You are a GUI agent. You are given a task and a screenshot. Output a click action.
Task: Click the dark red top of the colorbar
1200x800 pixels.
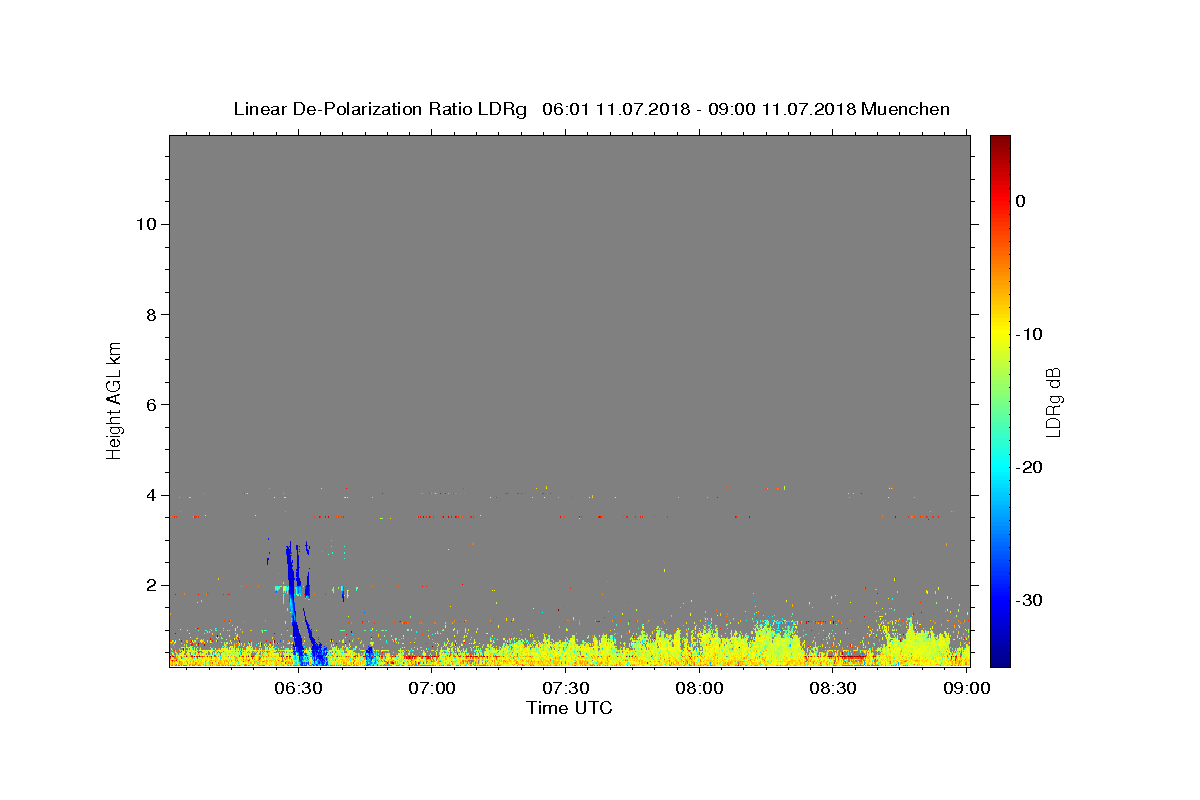coord(1000,142)
